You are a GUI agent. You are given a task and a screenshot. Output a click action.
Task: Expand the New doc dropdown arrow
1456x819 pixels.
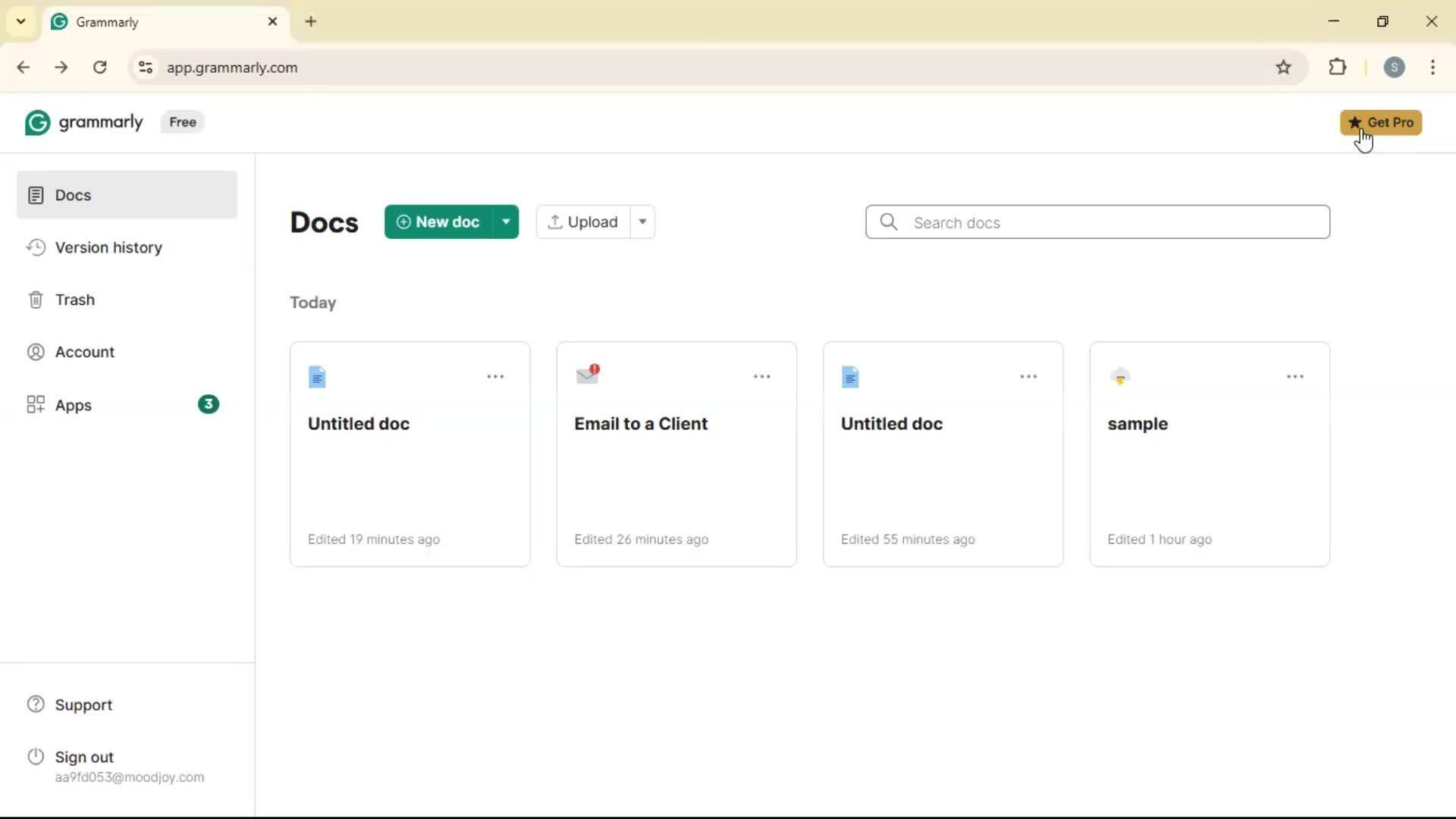[506, 222]
